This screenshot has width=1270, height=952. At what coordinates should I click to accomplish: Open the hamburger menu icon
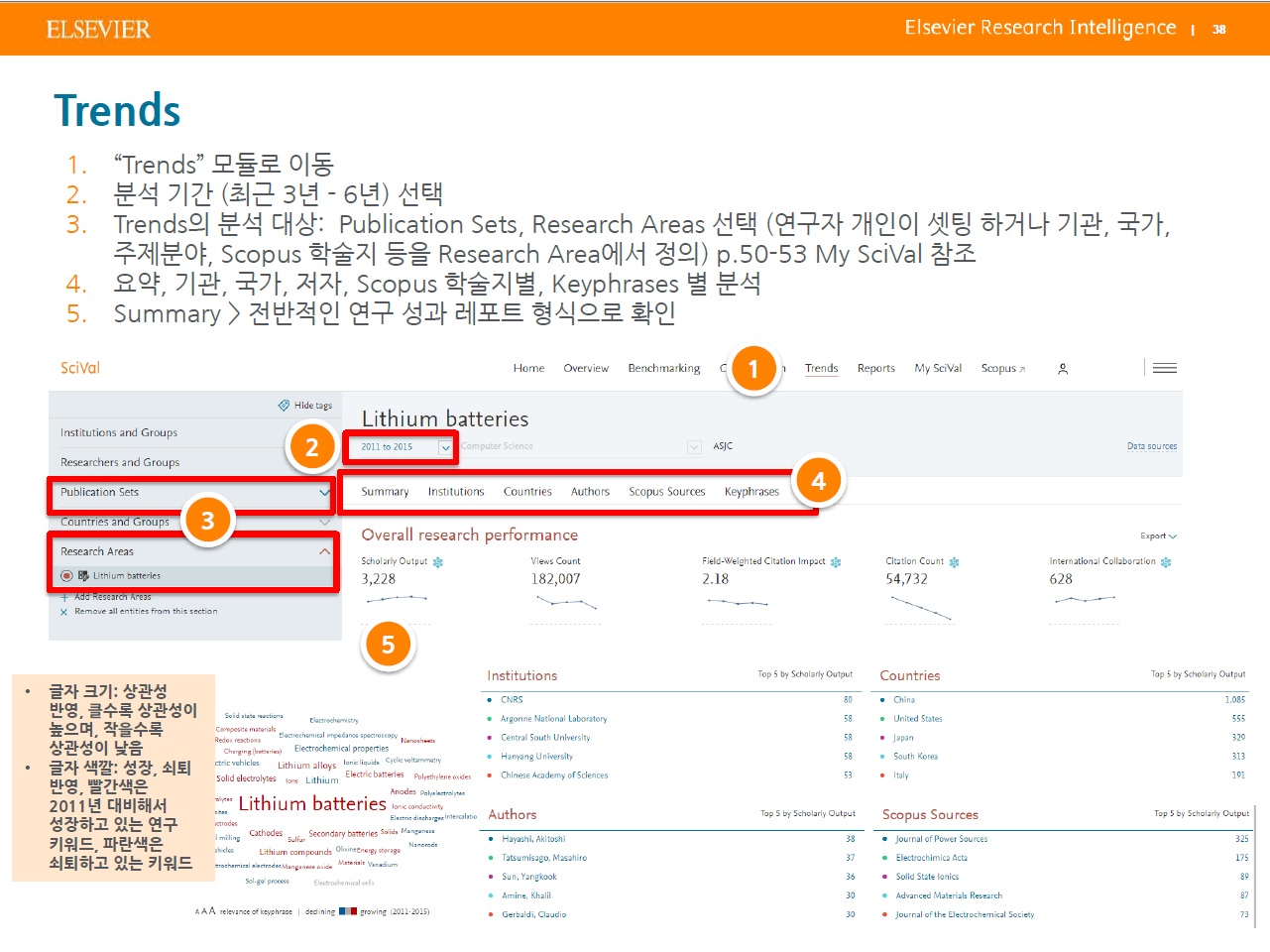pos(1165,368)
